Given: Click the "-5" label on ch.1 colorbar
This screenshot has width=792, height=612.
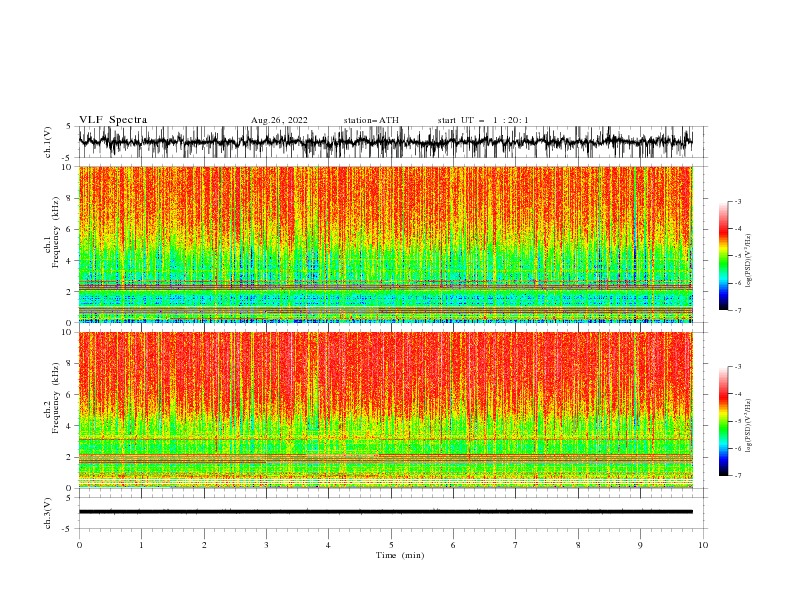Looking at the screenshot, I should [737, 256].
